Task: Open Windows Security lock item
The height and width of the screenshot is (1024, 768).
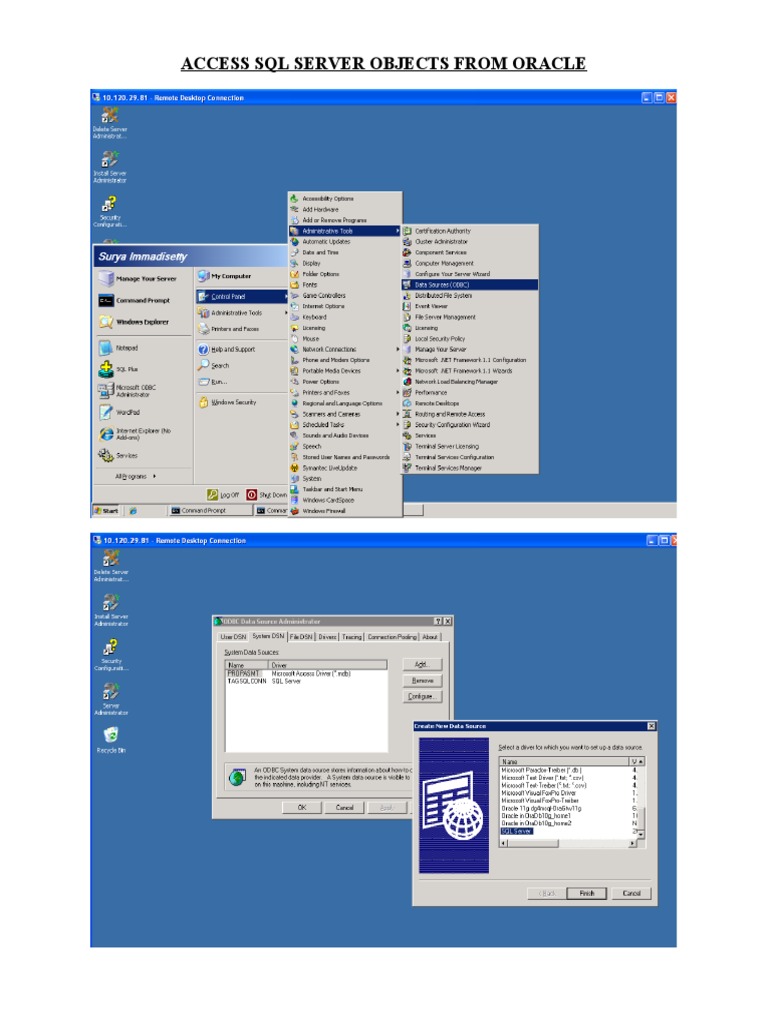Action: (228, 402)
